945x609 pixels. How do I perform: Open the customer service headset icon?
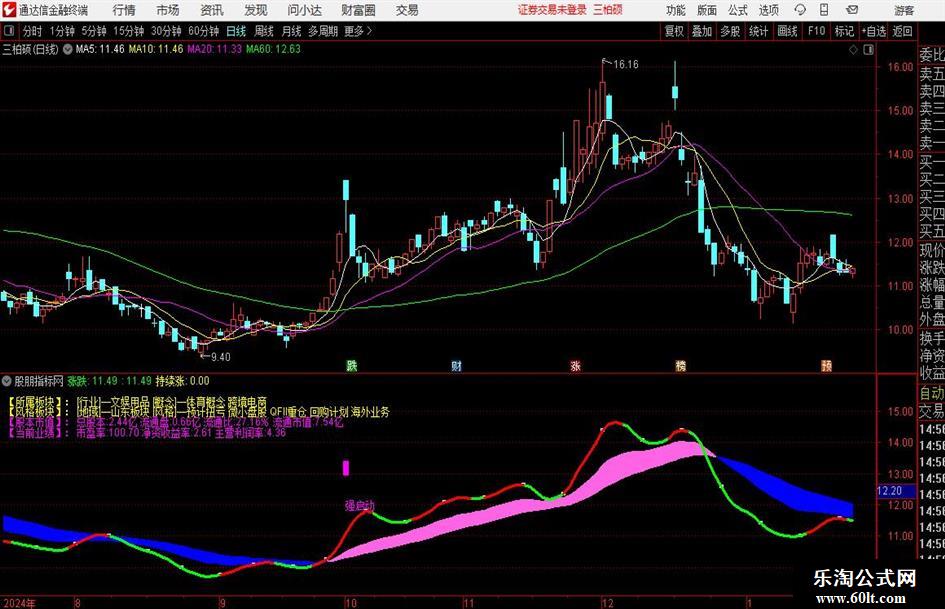pyautogui.click(x=800, y=10)
